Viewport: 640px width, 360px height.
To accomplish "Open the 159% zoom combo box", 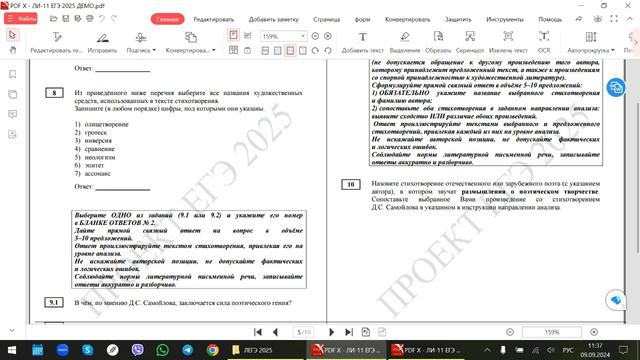I will 283,36.
